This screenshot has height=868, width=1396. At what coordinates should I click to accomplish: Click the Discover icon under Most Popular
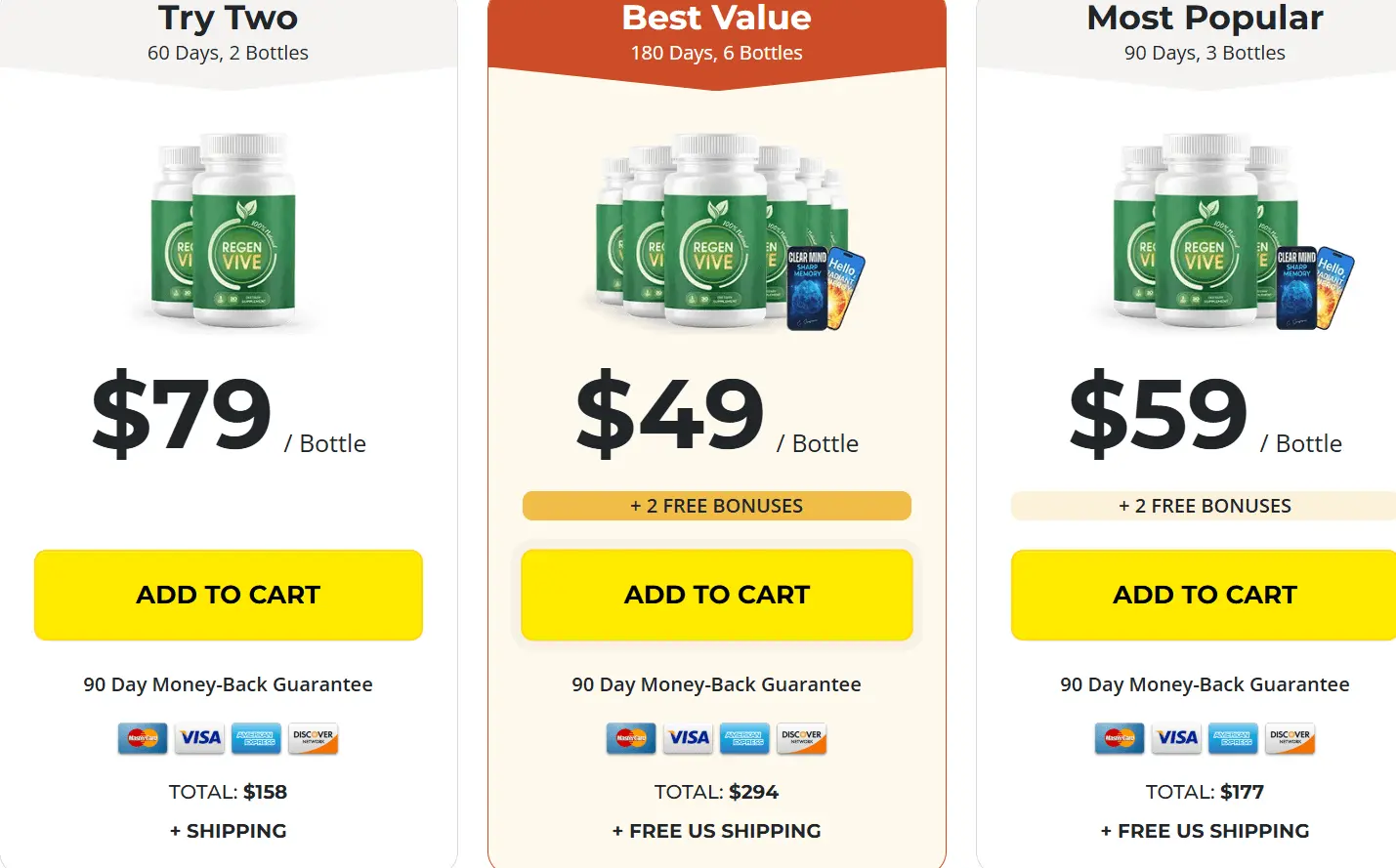(1290, 738)
